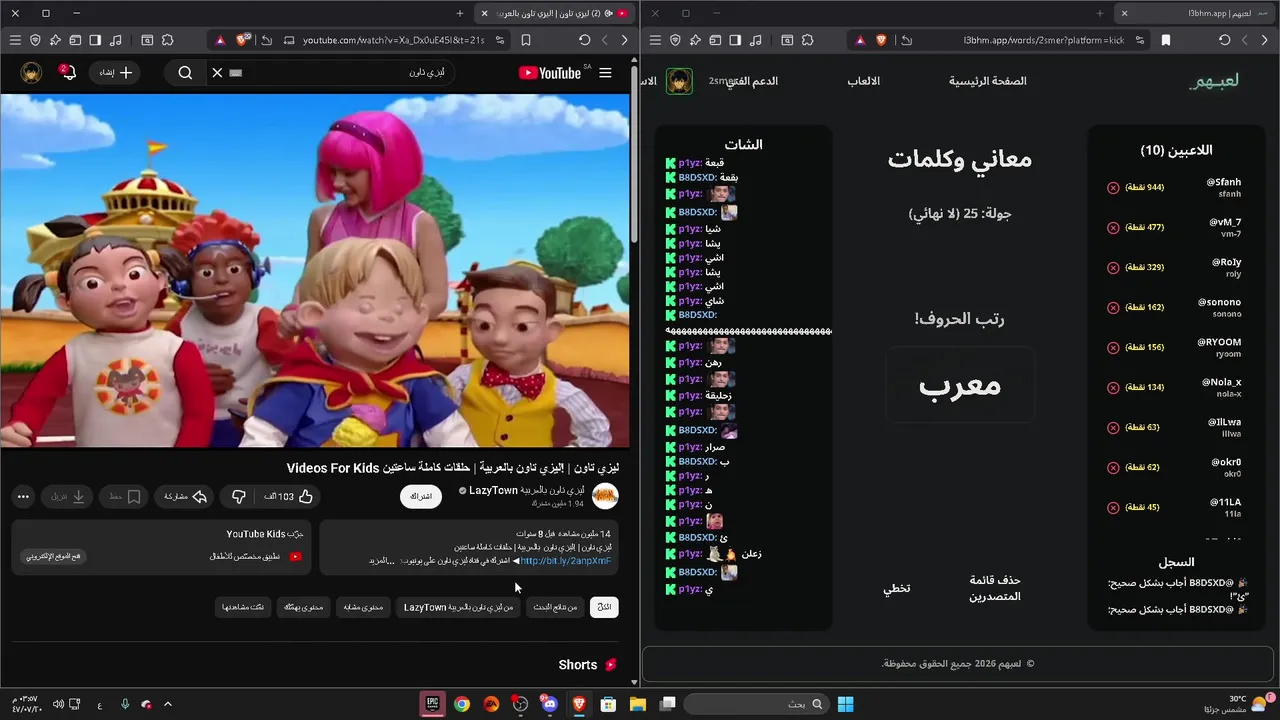The image size is (1280, 720).
Task: Click the تخطي skip button
Action: point(896,588)
